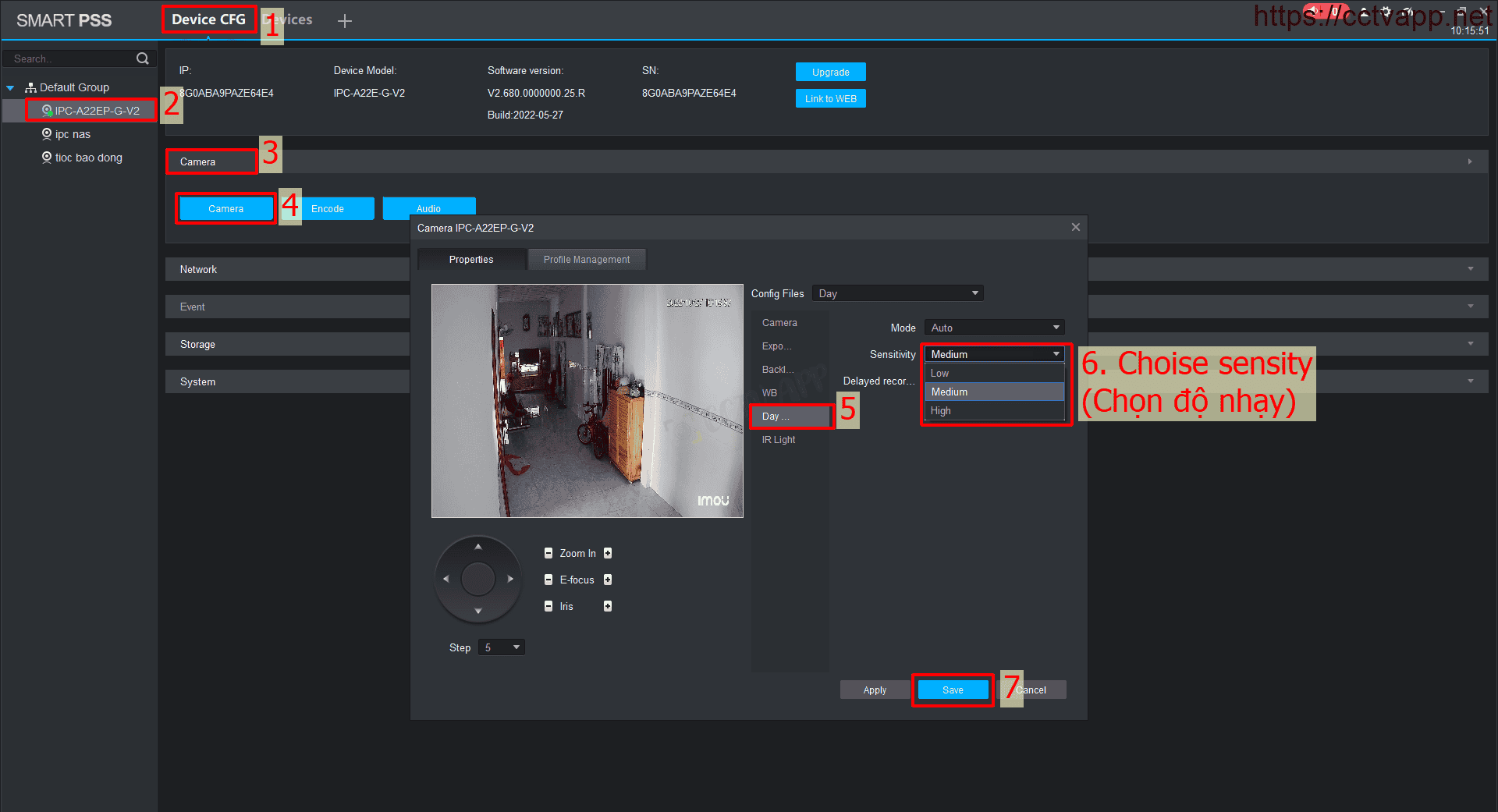
Task: Click the E-focus minus icon
Action: pyautogui.click(x=548, y=580)
